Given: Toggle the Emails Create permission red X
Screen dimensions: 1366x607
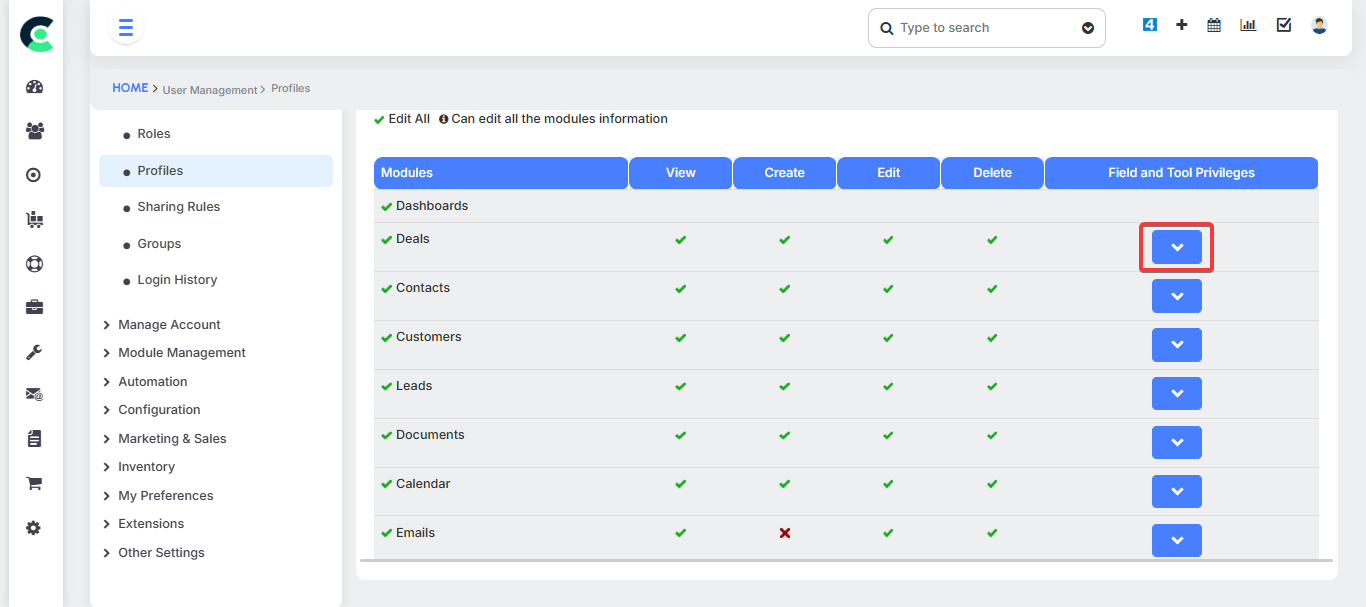Looking at the screenshot, I should pyautogui.click(x=785, y=533).
